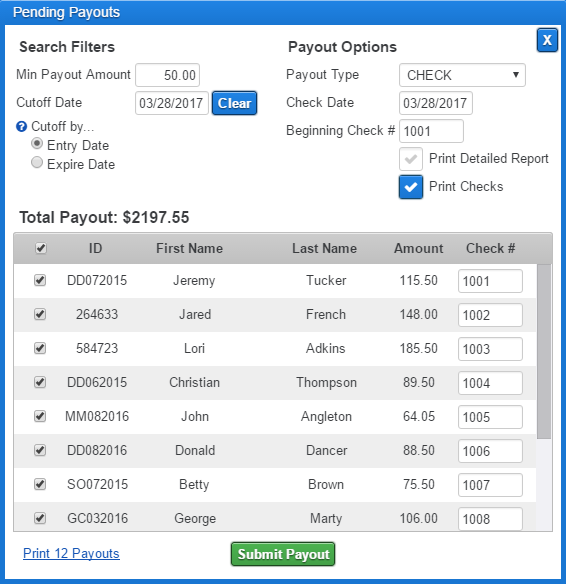Enable the Print Detailed Report checkbox
The height and width of the screenshot is (584, 566).
click(x=411, y=159)
